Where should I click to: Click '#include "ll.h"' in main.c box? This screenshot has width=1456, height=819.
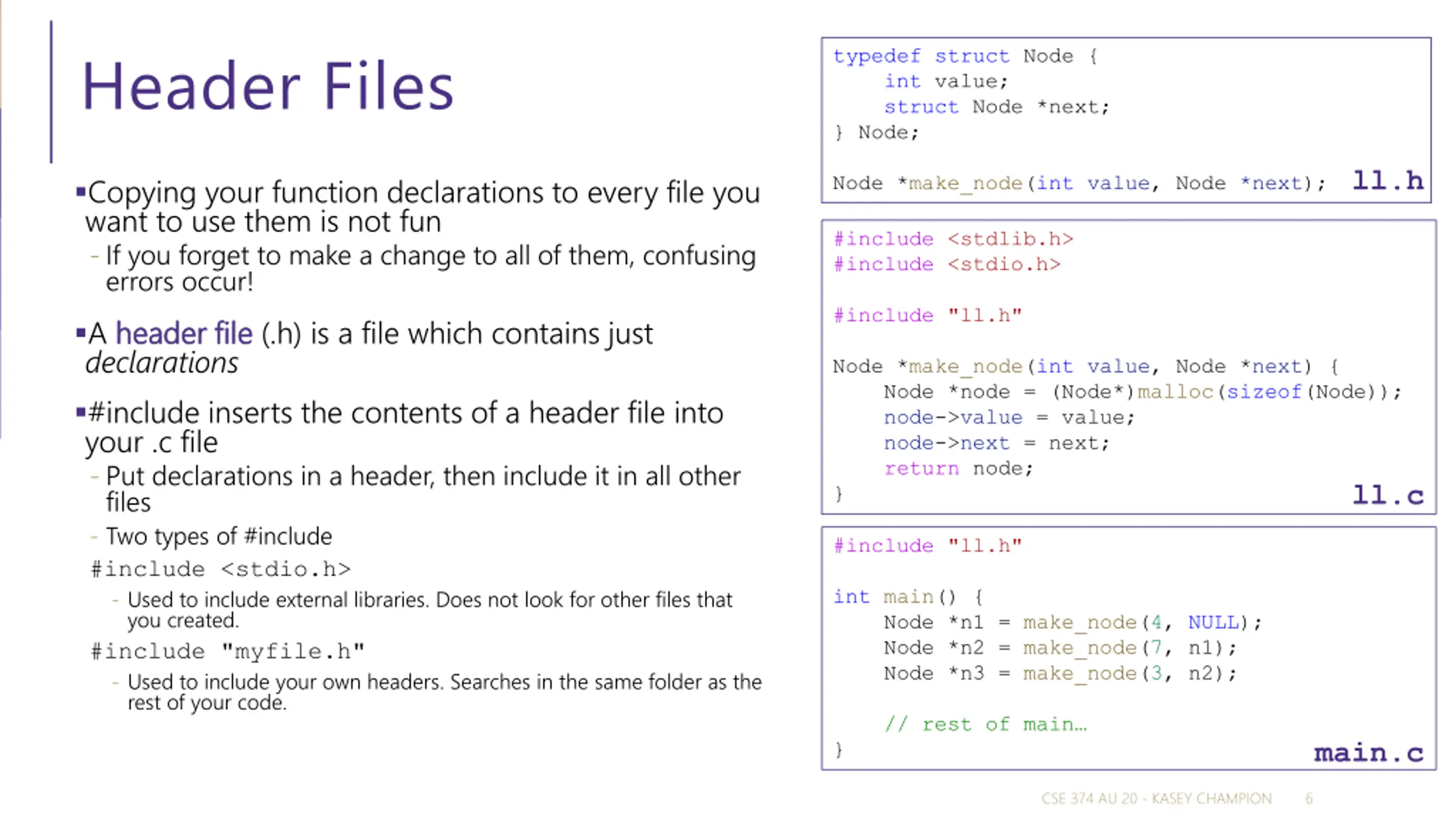tap(928, 546)
